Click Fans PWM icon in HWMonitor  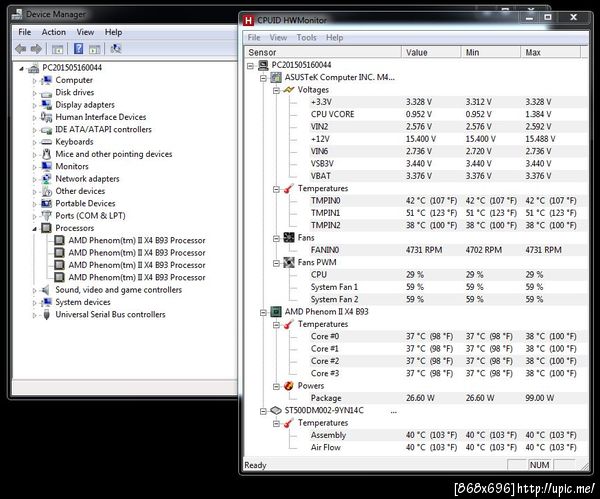point(289,263)
